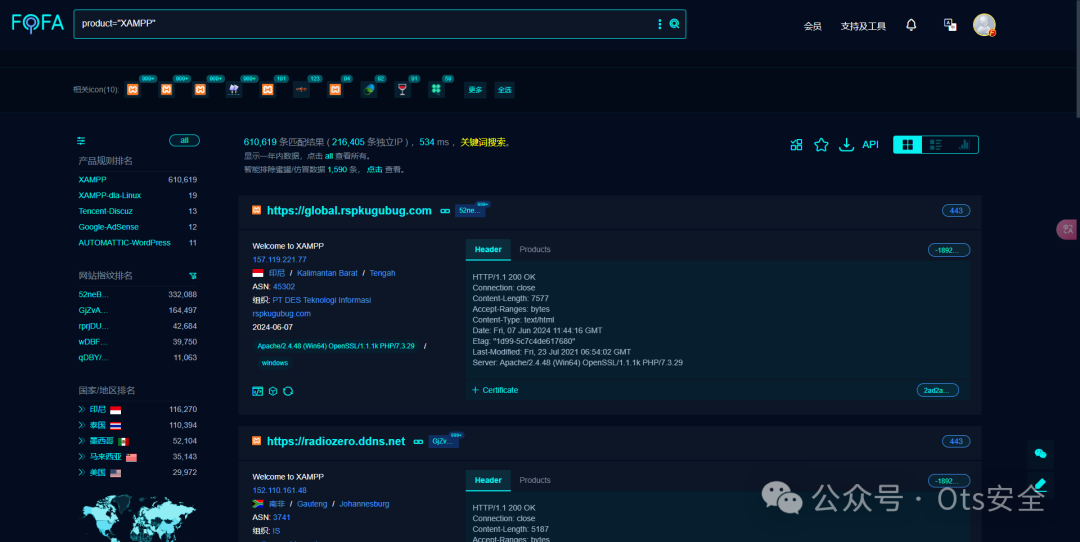The height and width of the screenshot is (542, 1080).
Task: Click the 关键词搜索 link
Action: [483, 143]
